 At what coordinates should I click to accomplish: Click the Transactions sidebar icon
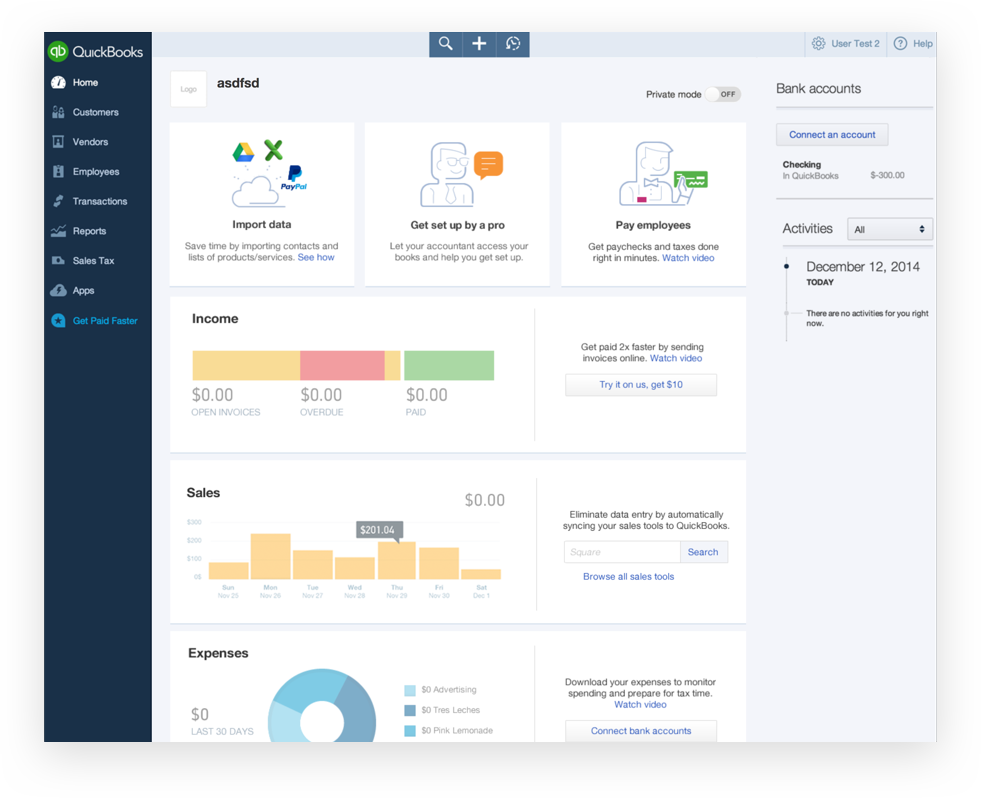point(58,201)
